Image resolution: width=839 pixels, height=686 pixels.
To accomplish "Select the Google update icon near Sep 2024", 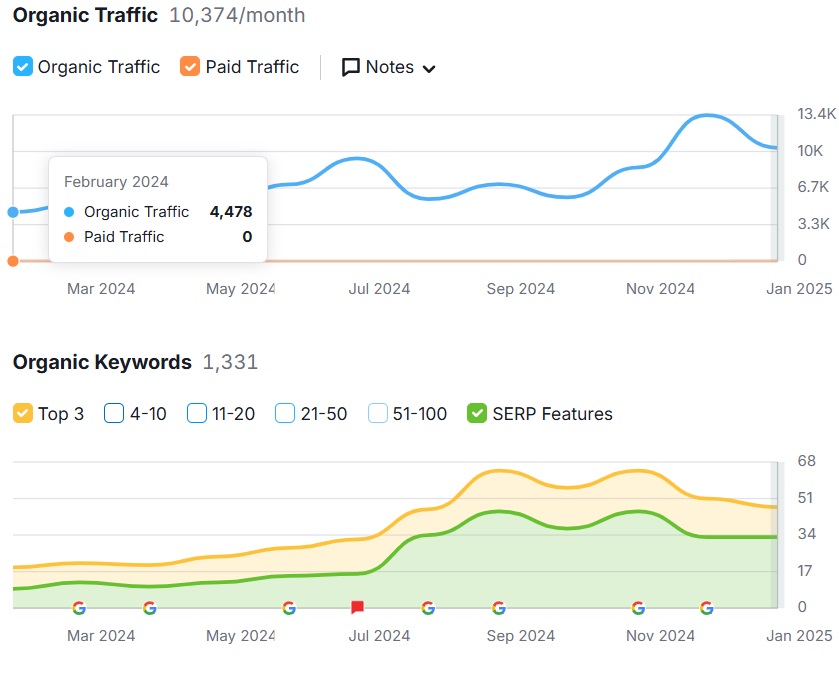I will coord(498,607).
